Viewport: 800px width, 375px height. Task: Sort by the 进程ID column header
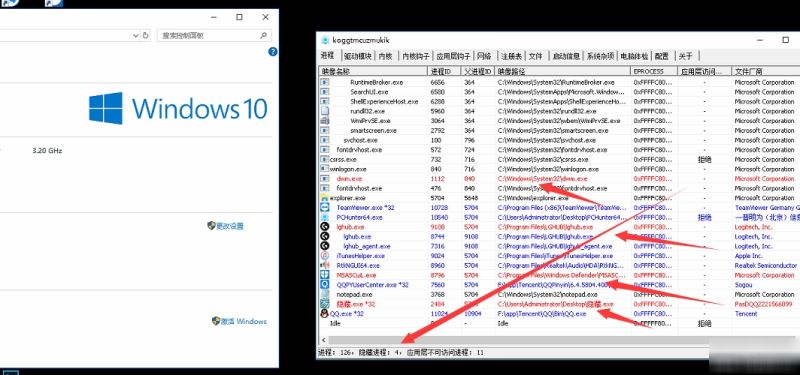tap(444, 71)
